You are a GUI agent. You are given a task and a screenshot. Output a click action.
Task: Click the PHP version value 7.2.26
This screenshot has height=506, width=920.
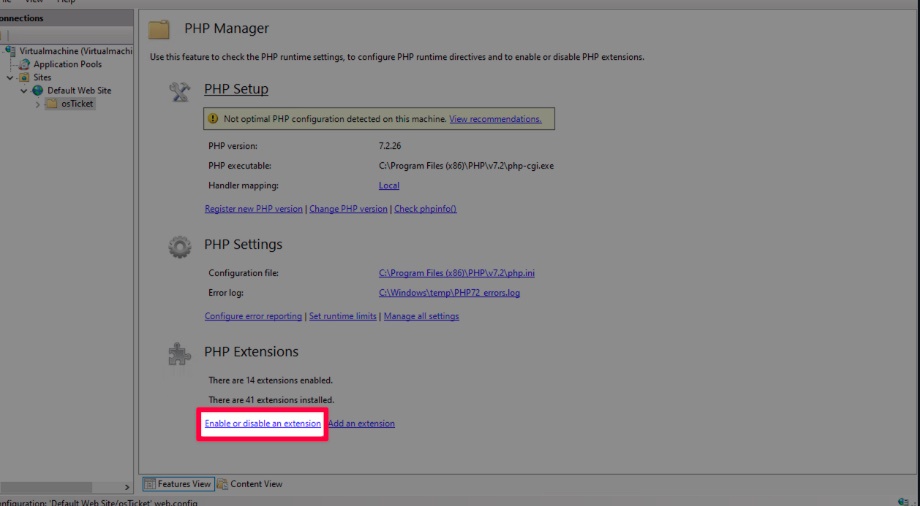click(390, 146)
